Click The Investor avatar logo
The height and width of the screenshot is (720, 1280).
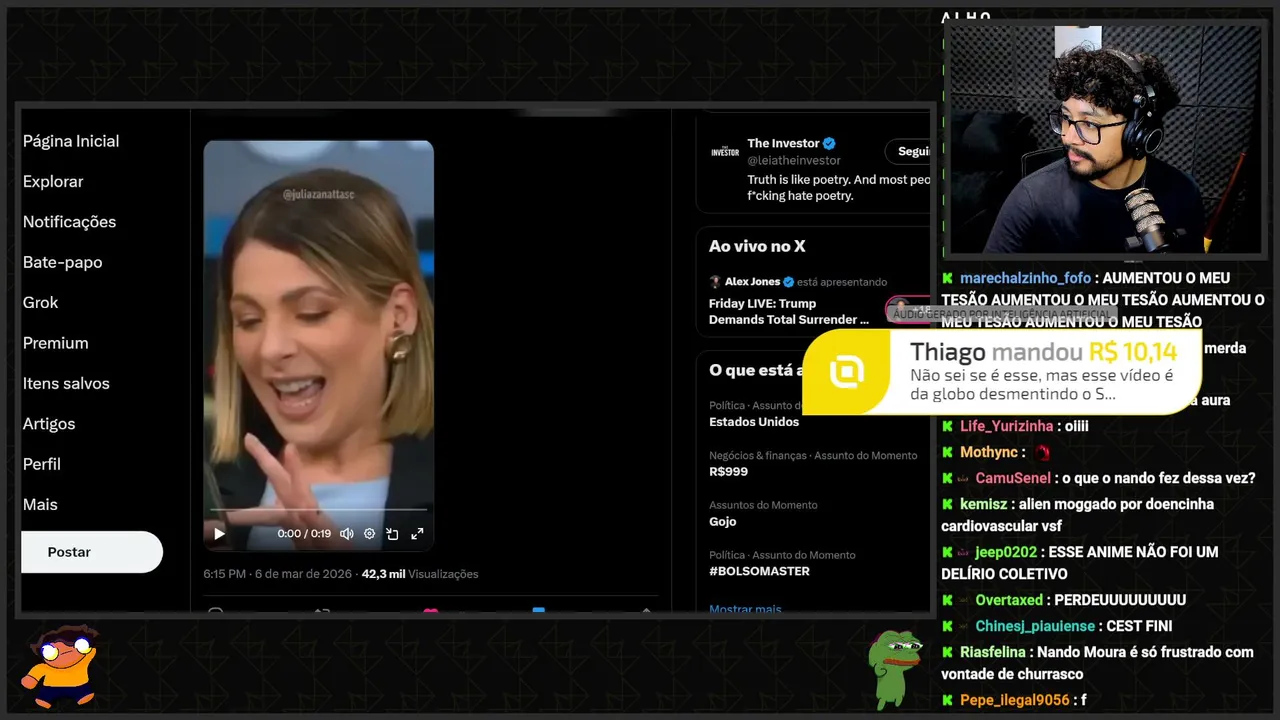point(725,151)
